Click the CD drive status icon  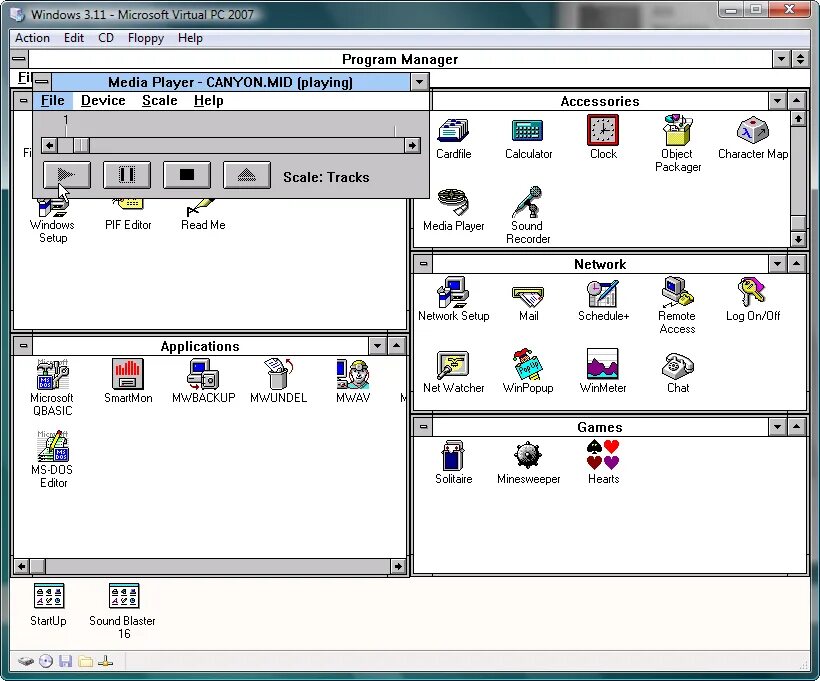click(46, 662)
